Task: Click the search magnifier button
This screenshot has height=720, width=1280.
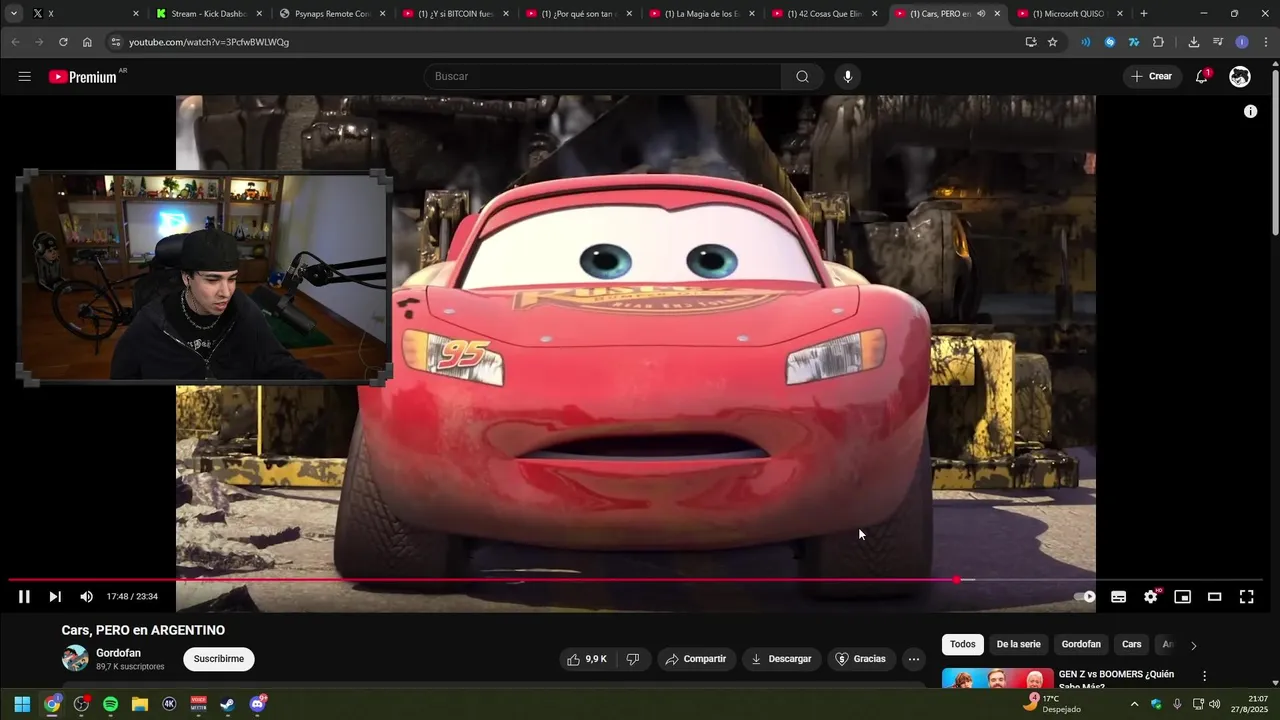Action: coord(802,77)
